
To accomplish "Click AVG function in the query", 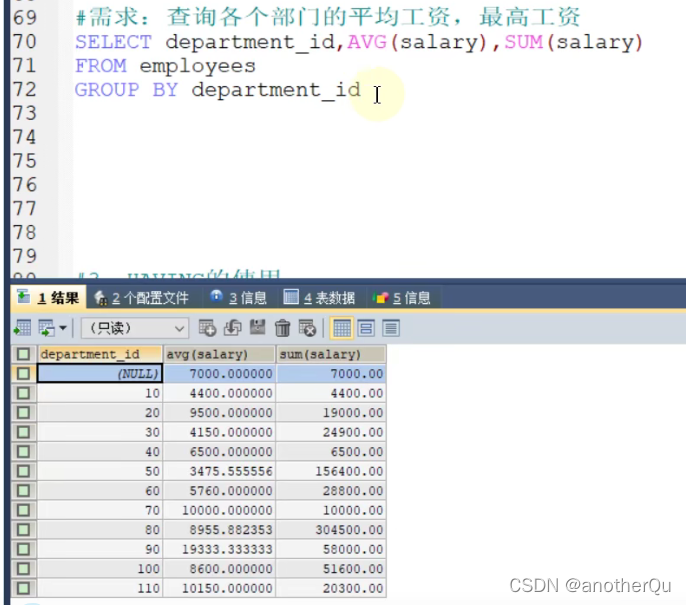I will coord(367,42).
